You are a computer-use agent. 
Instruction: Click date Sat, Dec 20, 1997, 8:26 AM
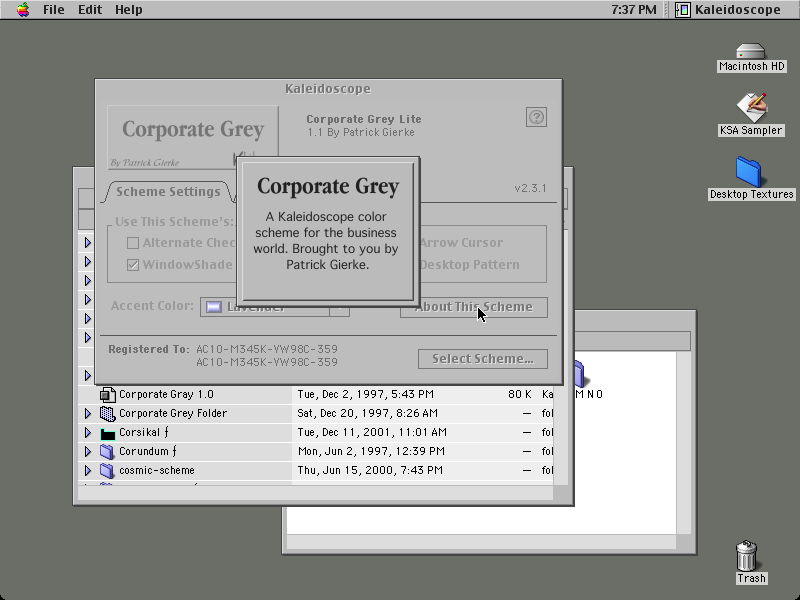pyautogui.click(x=367, y=413)
